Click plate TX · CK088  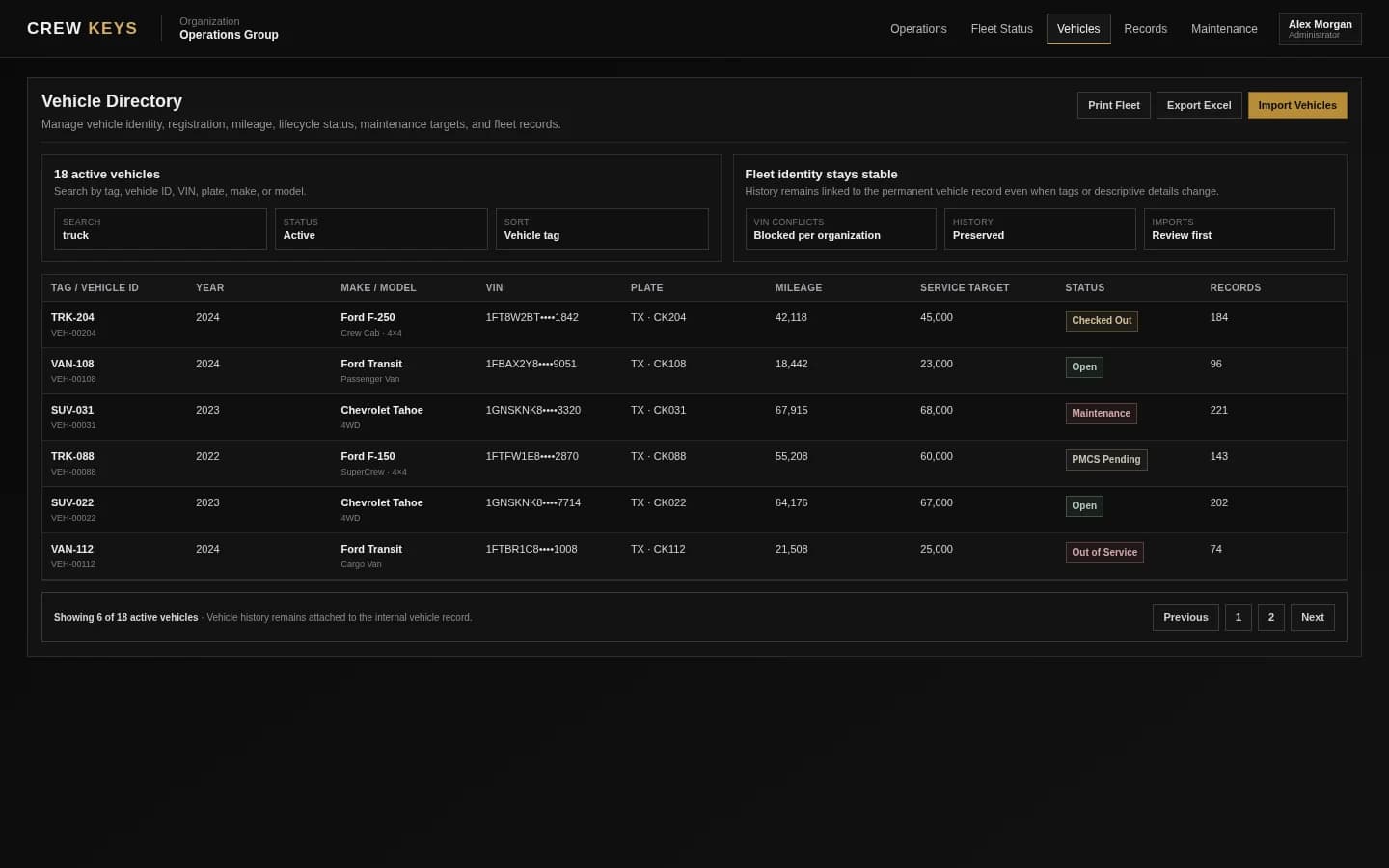658,456
